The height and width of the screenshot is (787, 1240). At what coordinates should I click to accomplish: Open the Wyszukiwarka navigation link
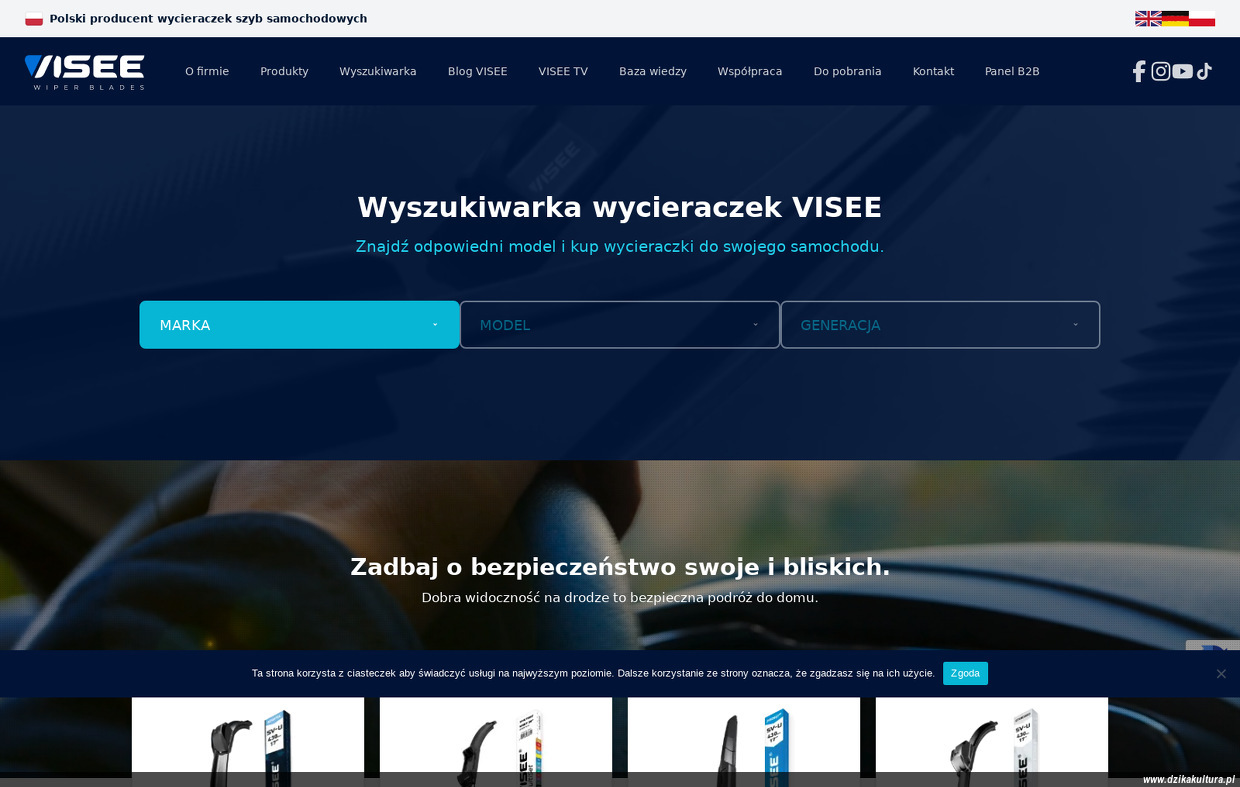click(377, 71)
